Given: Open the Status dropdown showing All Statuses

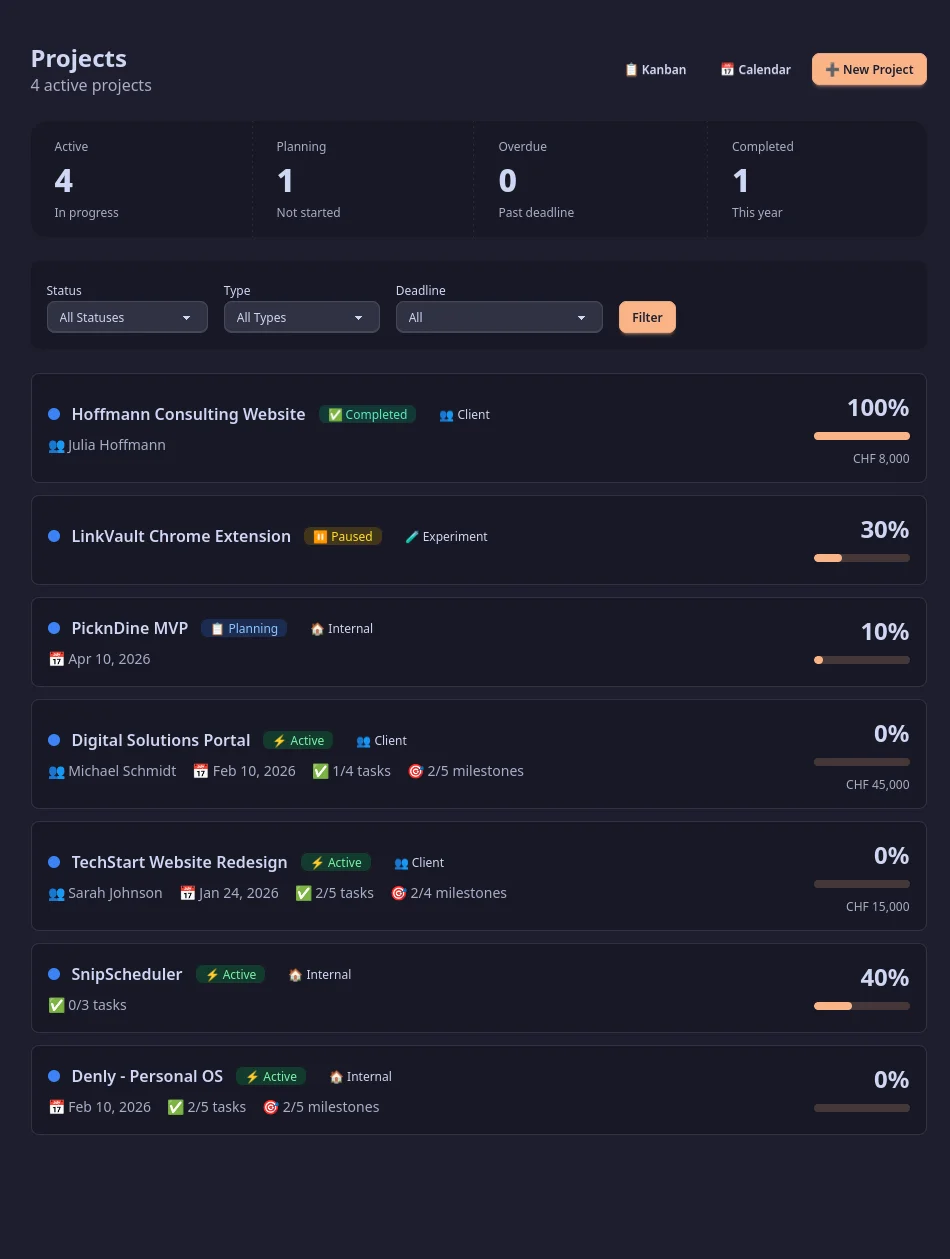Looking at the screenshot, I should (x=127, y=317).
